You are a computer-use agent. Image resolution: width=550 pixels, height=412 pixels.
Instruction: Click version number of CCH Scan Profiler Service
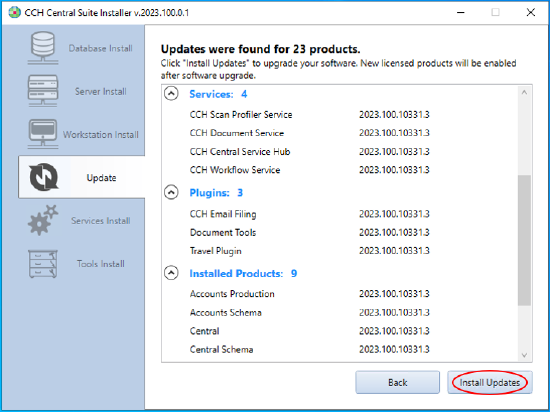click(x=394, y=115)
